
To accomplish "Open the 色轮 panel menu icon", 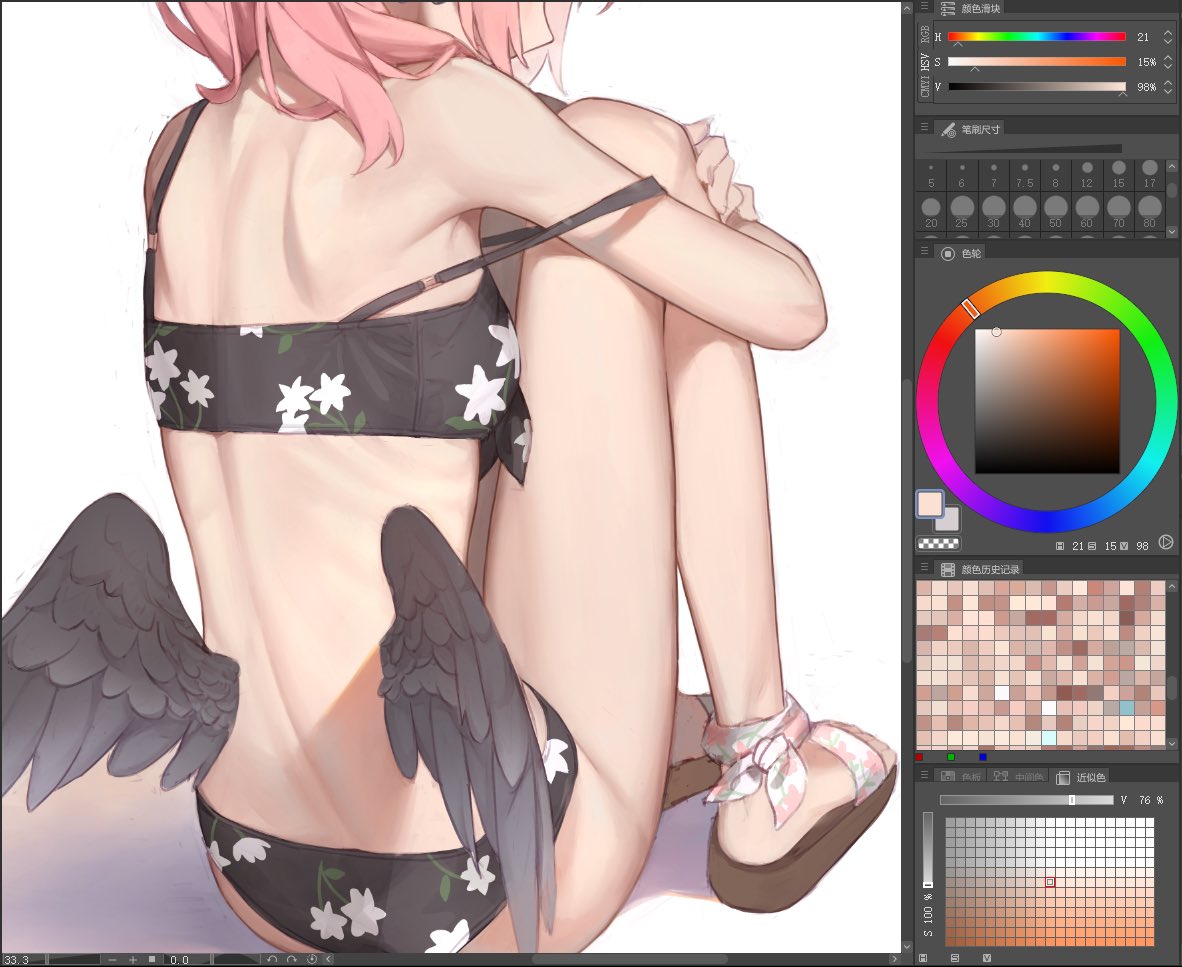I will [924, 251].
